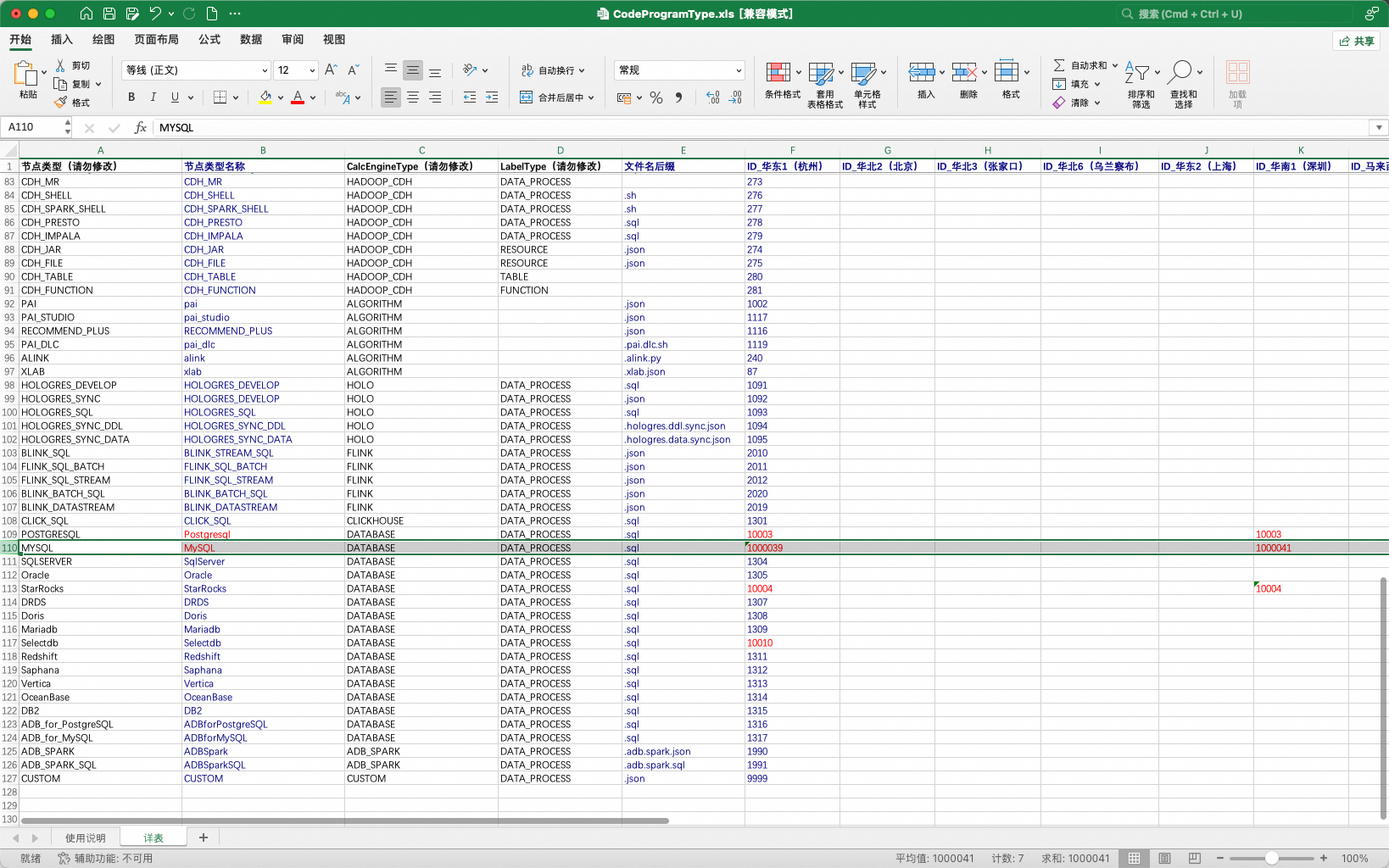The height and width of the screenshot is (868, 1389).
Task: Click the Home icon in title bar
Action: [x=86, y=14]
